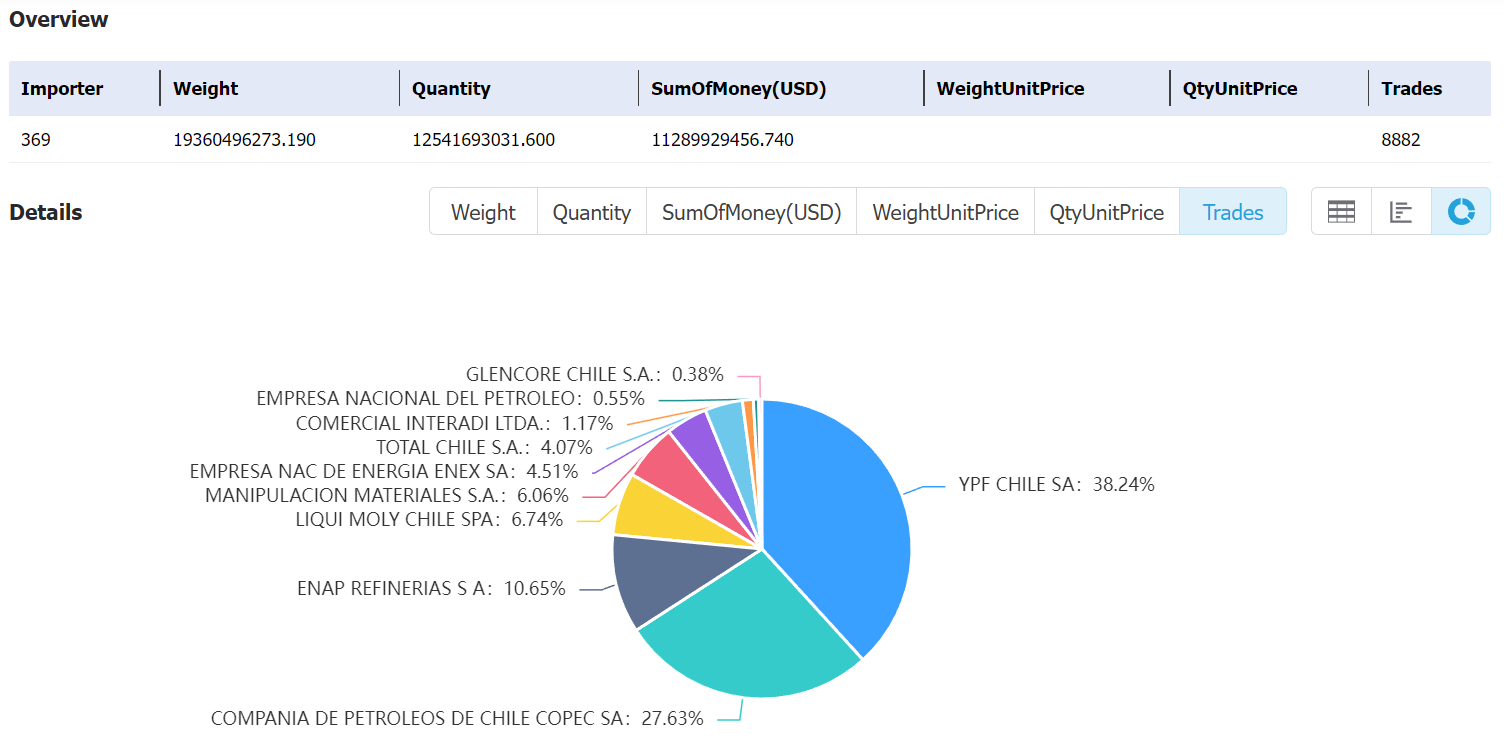Click the WeightUnitPrice column header
This screenshot has width=1504, height=755.
1010,88
